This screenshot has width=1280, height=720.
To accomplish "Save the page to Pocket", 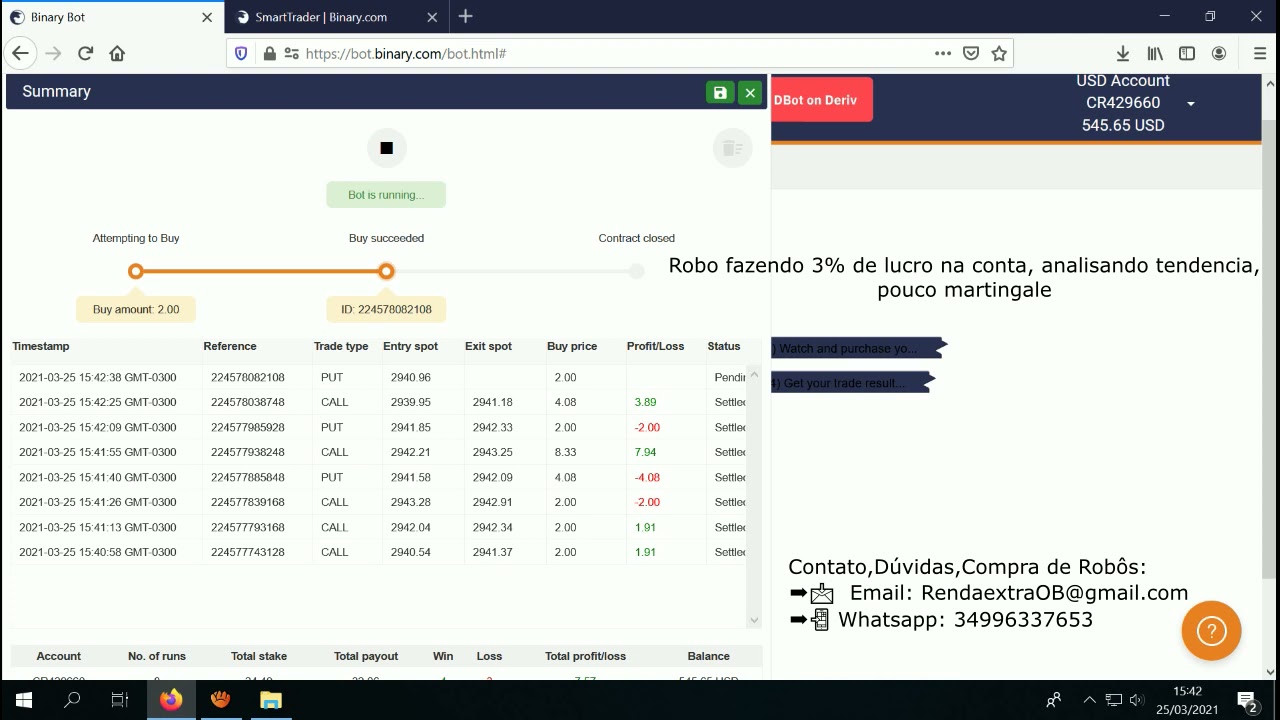I will pyautogui.click(x=970, y=54).
